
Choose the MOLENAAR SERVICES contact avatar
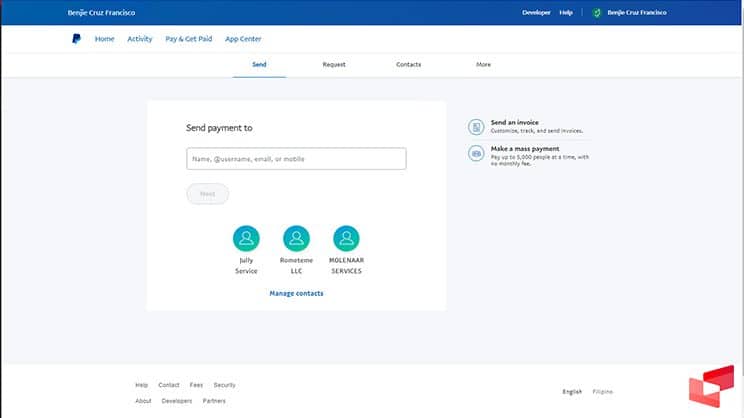click(x=346, y=238)
